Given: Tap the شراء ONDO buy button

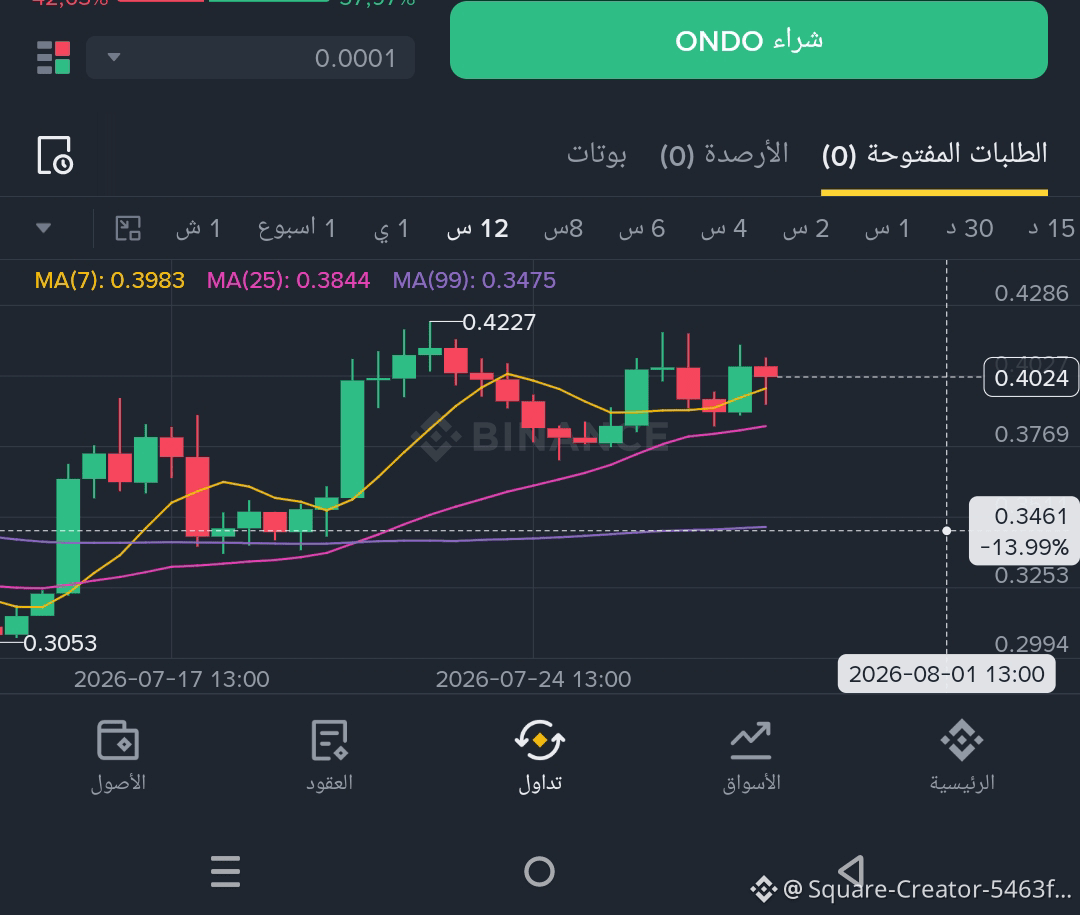Looking at the screenshot, I should tap(749, 41).
